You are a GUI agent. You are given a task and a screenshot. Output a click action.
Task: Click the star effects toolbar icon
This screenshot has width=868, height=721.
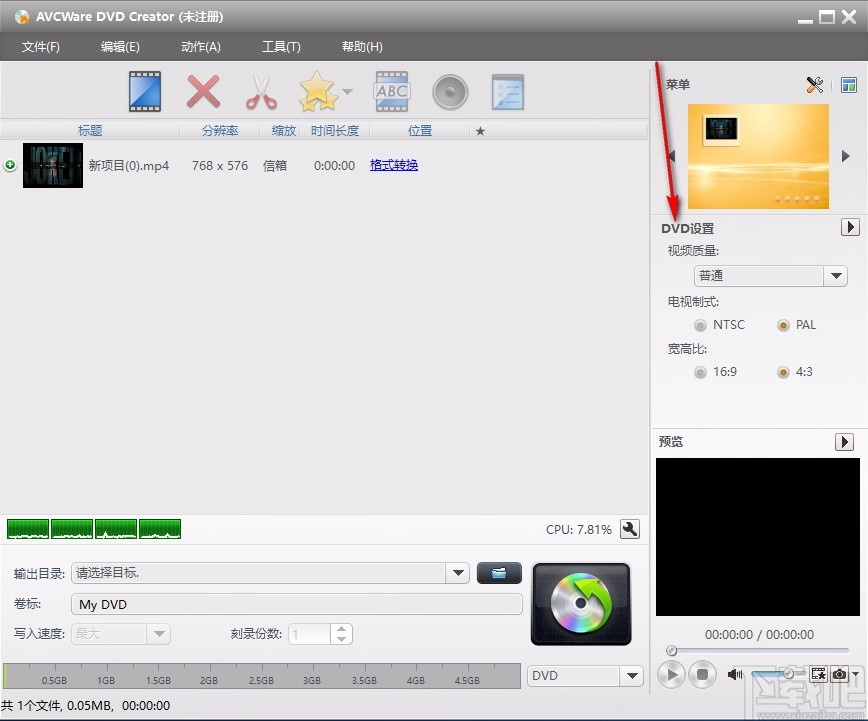(318, 91)
